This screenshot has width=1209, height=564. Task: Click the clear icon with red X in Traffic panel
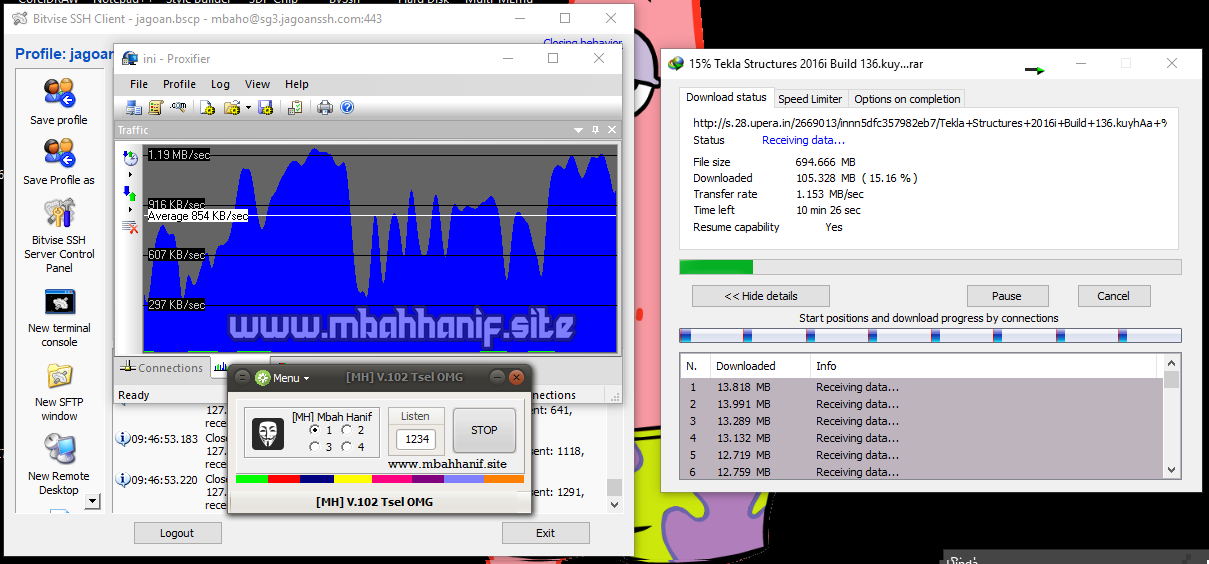pyautogui.click(x=130, y=227)
